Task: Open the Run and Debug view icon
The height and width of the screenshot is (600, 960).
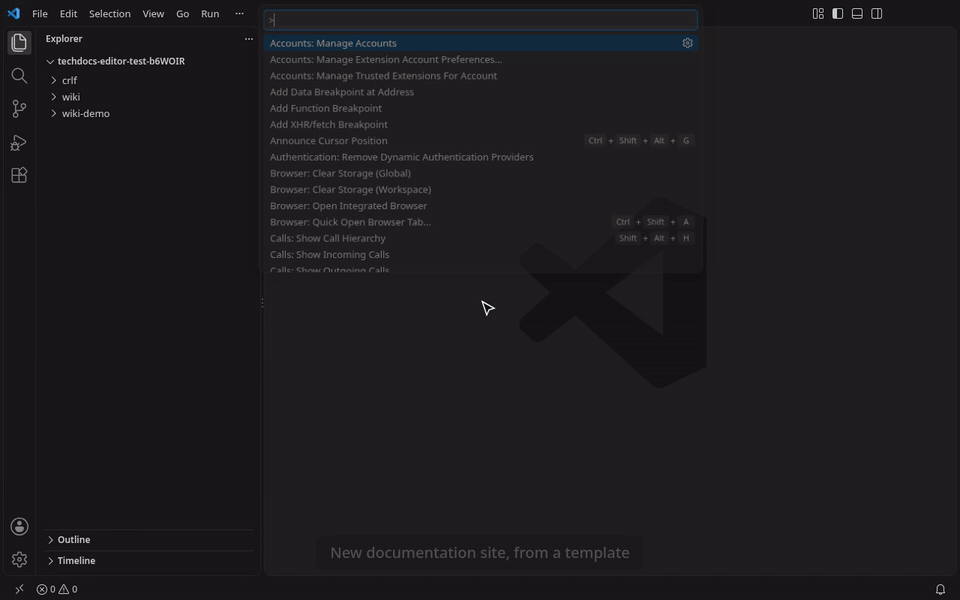Action: click(19, 142)
